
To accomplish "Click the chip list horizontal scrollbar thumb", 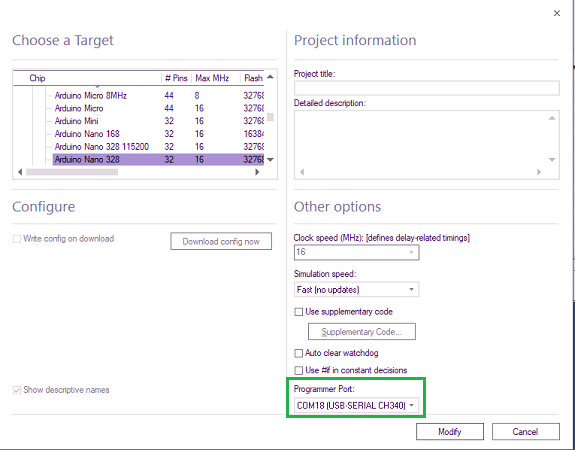I will pyautogui.click(x=72, y=172).
